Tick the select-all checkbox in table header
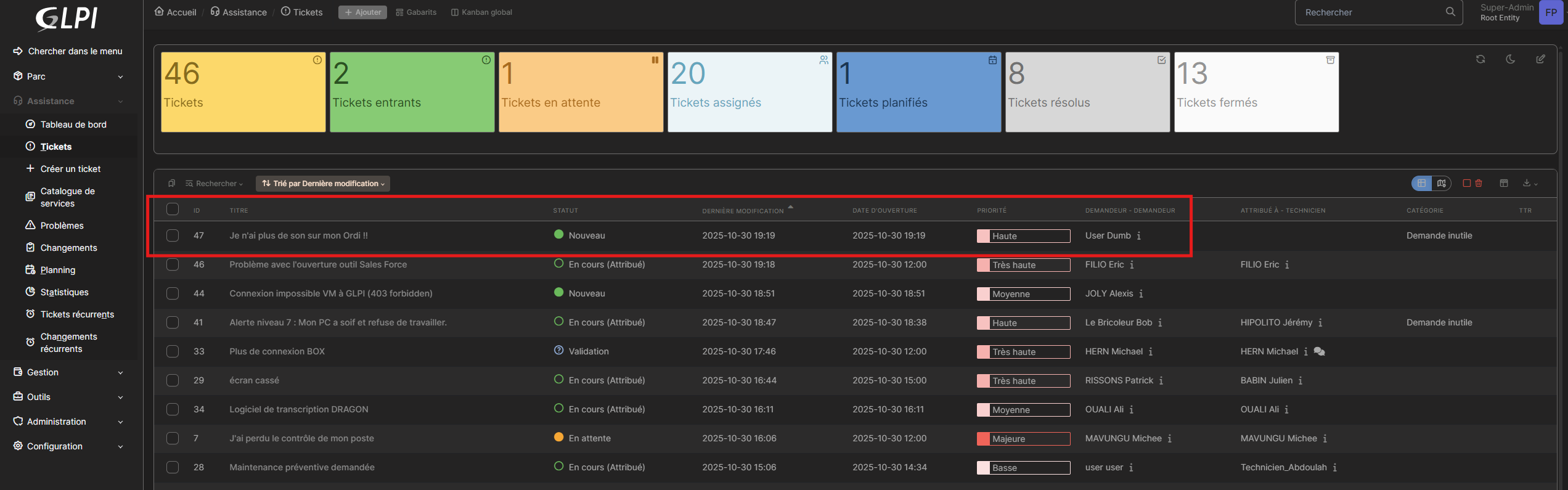This screenshot has height=490, width=1568. [173, 210]
